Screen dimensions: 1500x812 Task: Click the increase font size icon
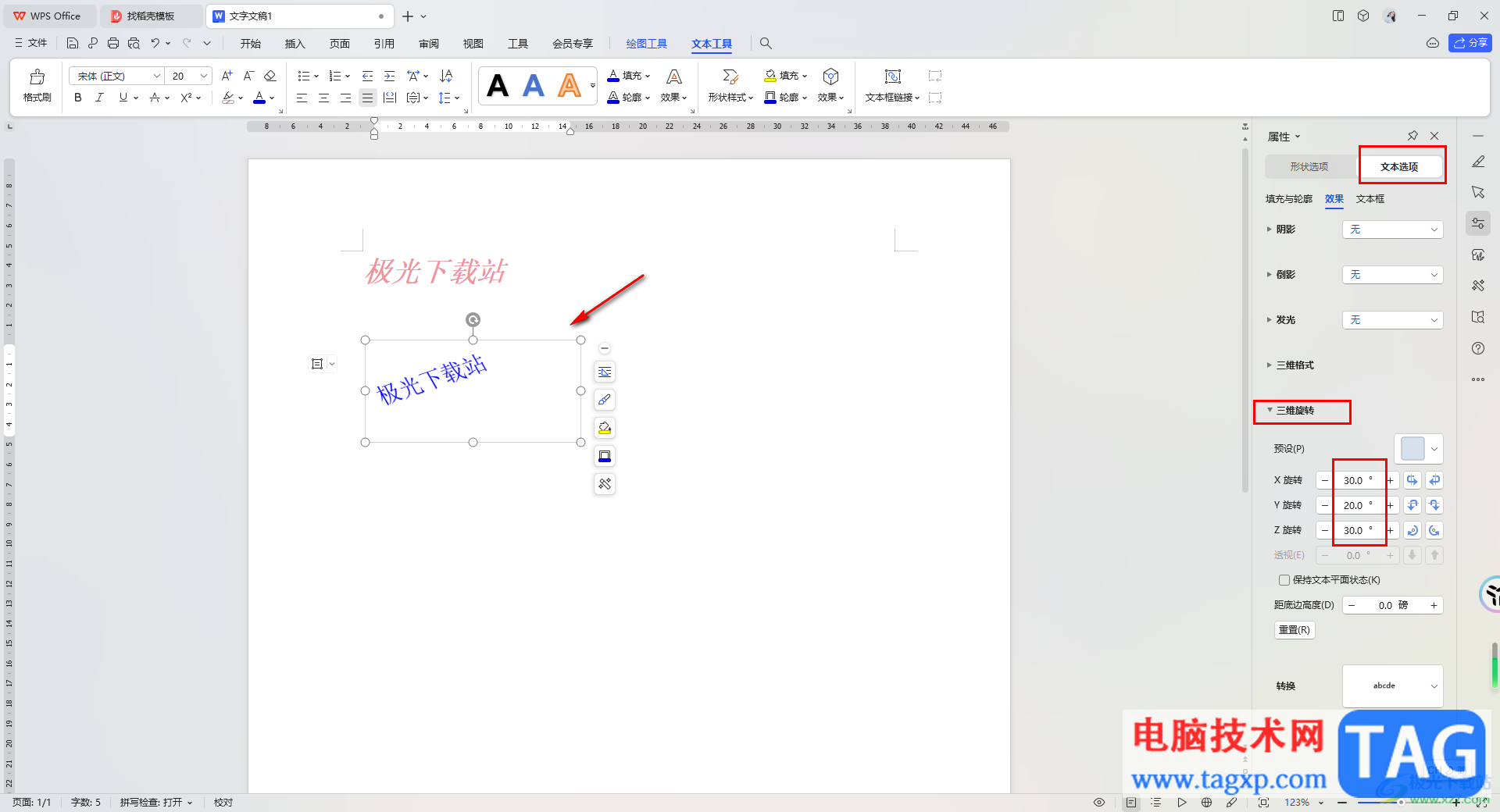point(227,76)
